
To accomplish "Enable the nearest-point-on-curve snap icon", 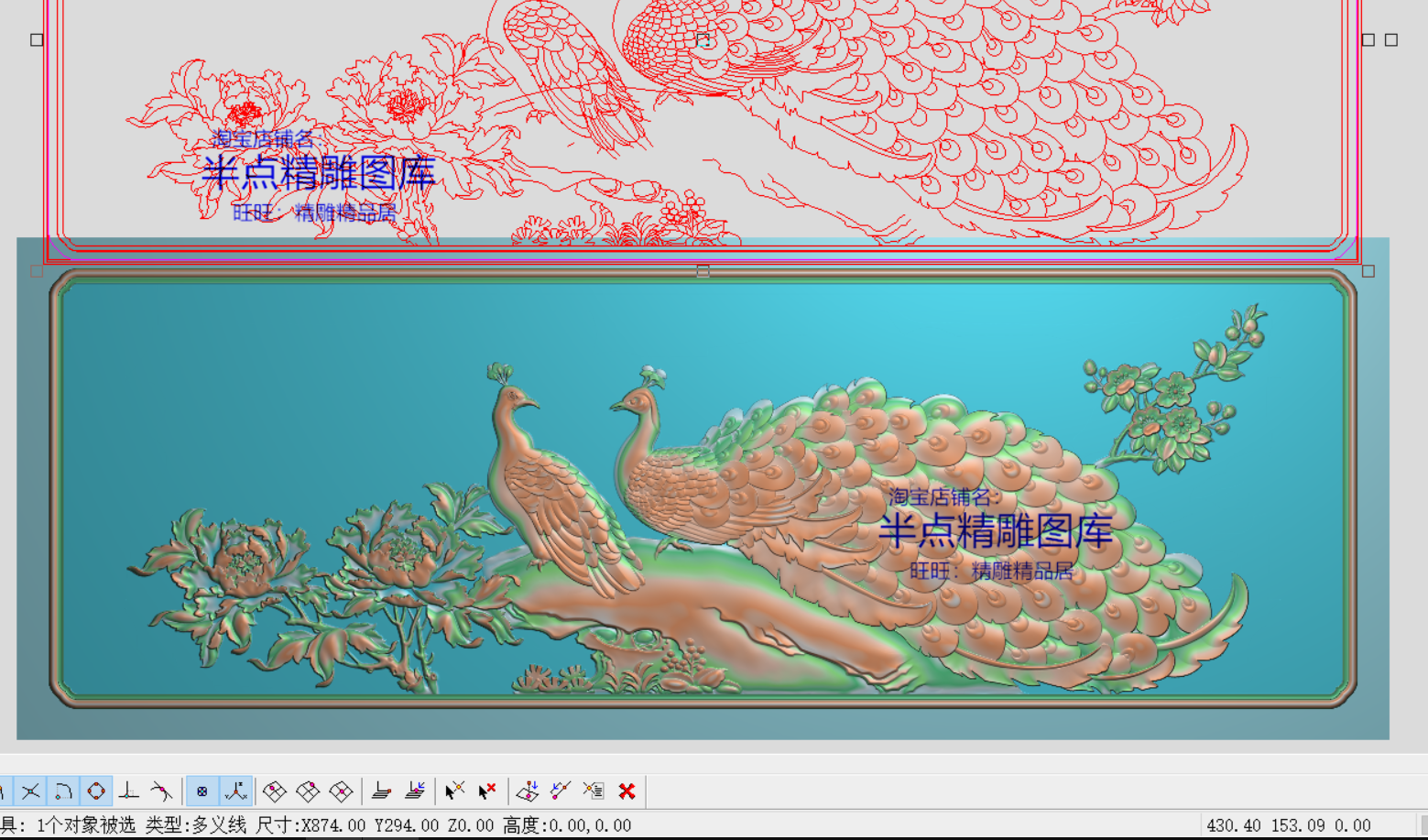I will (162, 791).
